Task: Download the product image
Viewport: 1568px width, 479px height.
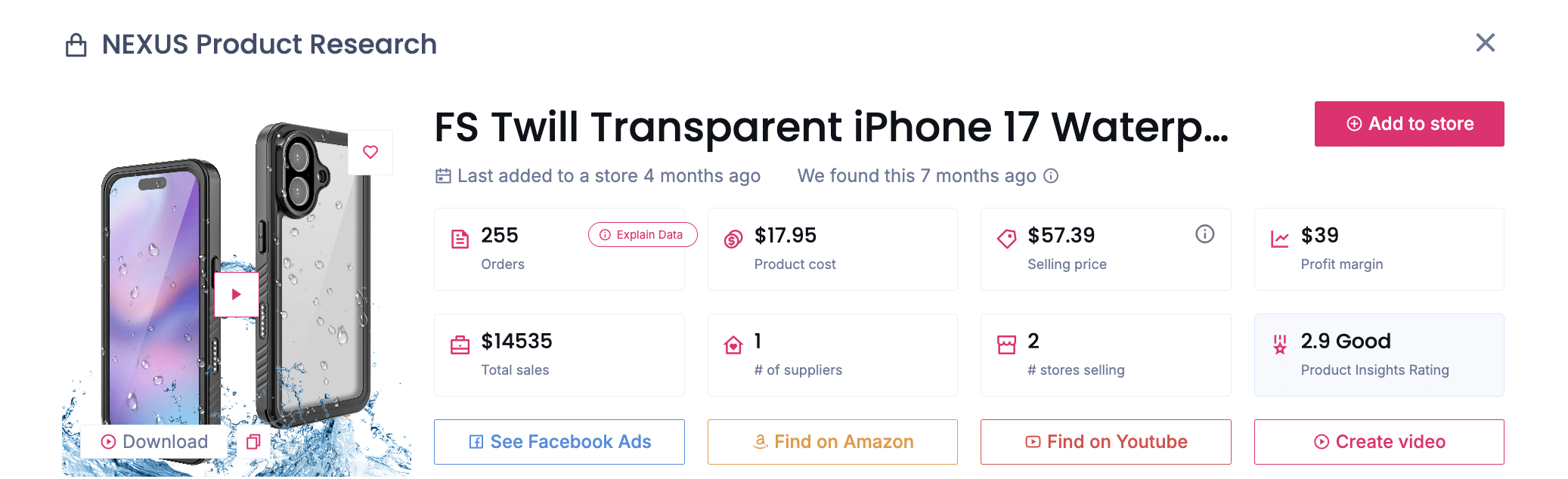Action: point(154,442)
